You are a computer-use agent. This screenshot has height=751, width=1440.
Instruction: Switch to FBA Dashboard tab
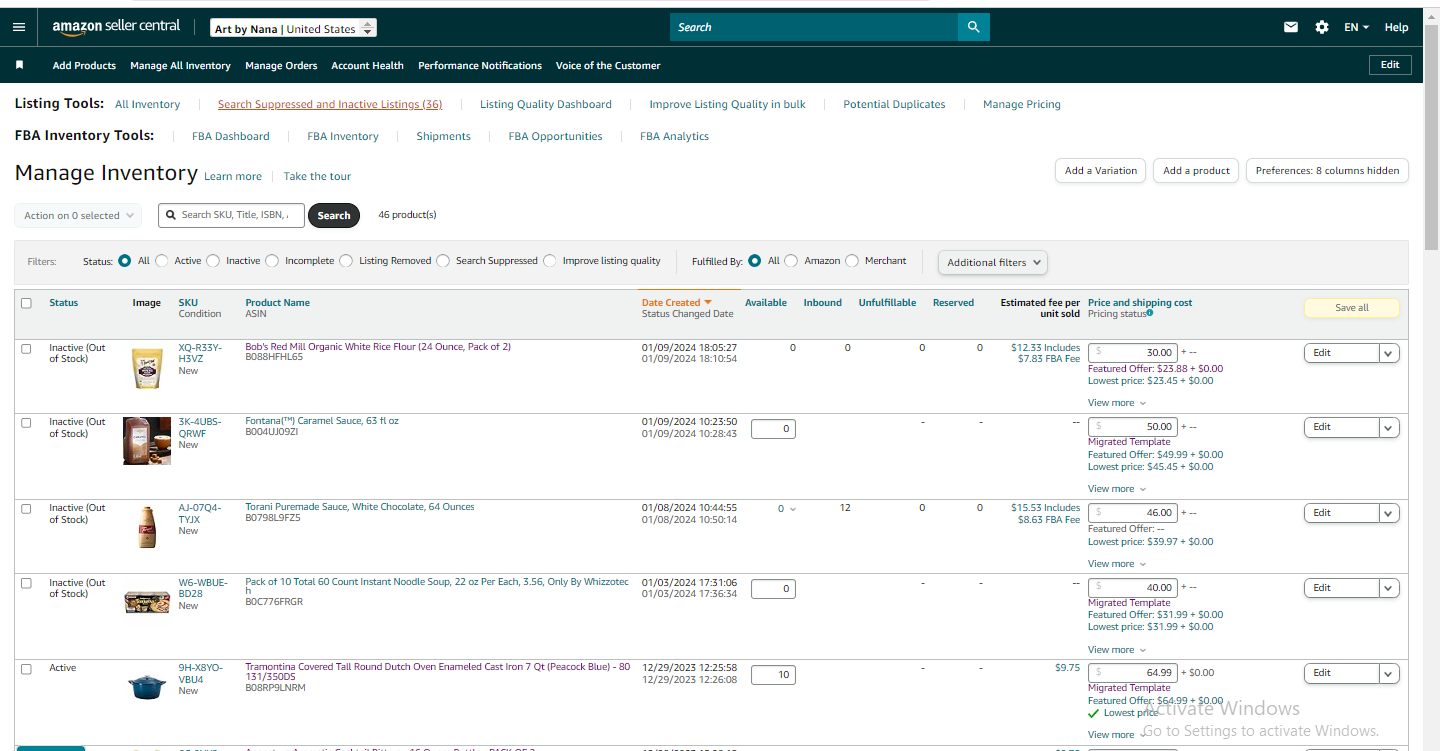click(x=231, y=136)
